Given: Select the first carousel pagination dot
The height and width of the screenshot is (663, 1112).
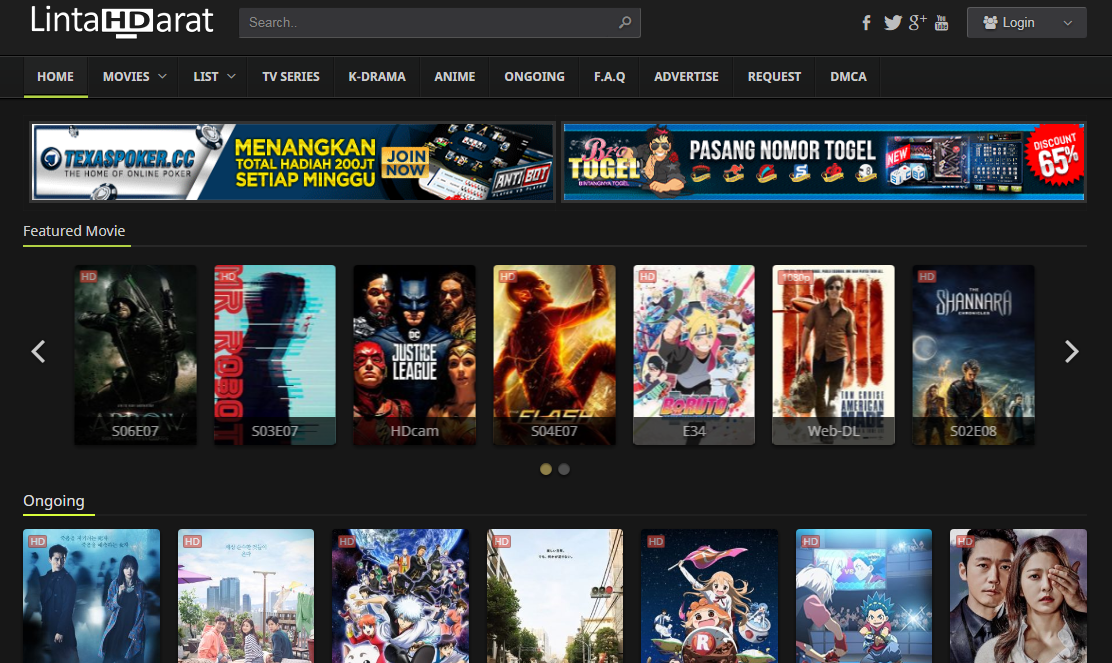Looking at the screenshot, I should [x=545, y=468].
